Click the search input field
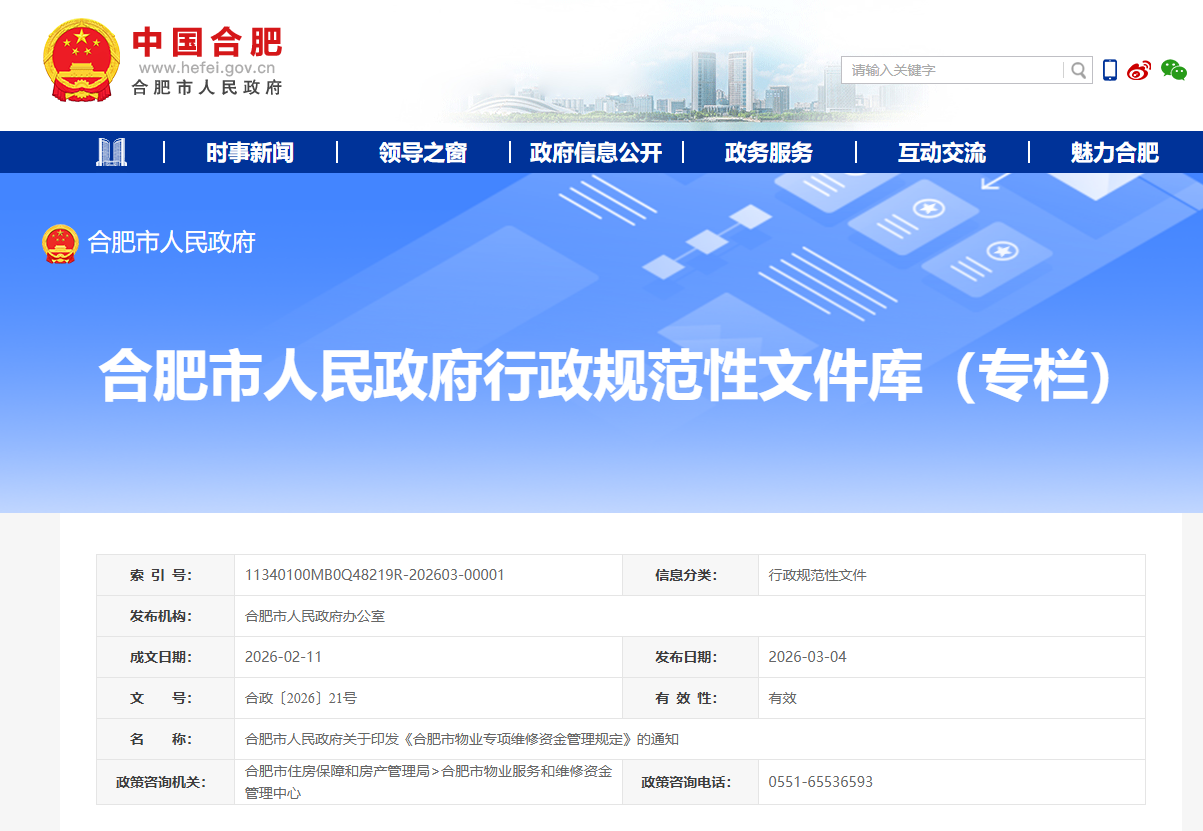Image resolution: width=1203 pixels, height=831 pixels. 952,70
